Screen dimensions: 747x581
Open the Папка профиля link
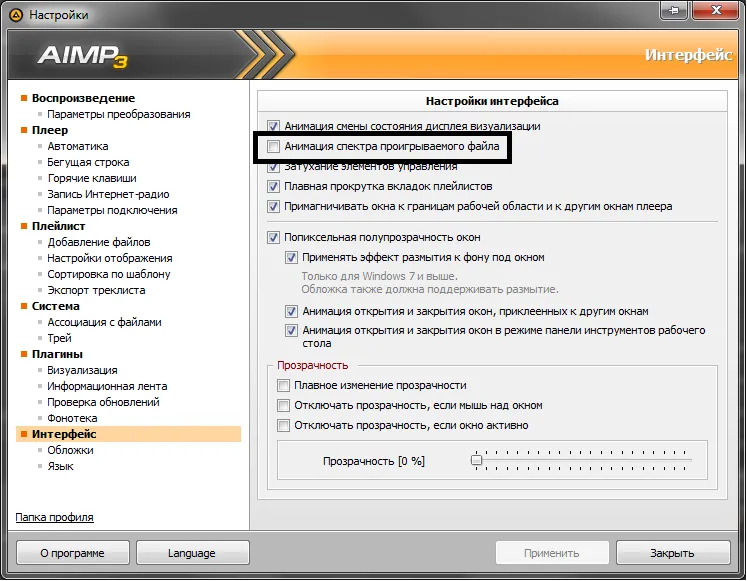[x=54, y=517]
